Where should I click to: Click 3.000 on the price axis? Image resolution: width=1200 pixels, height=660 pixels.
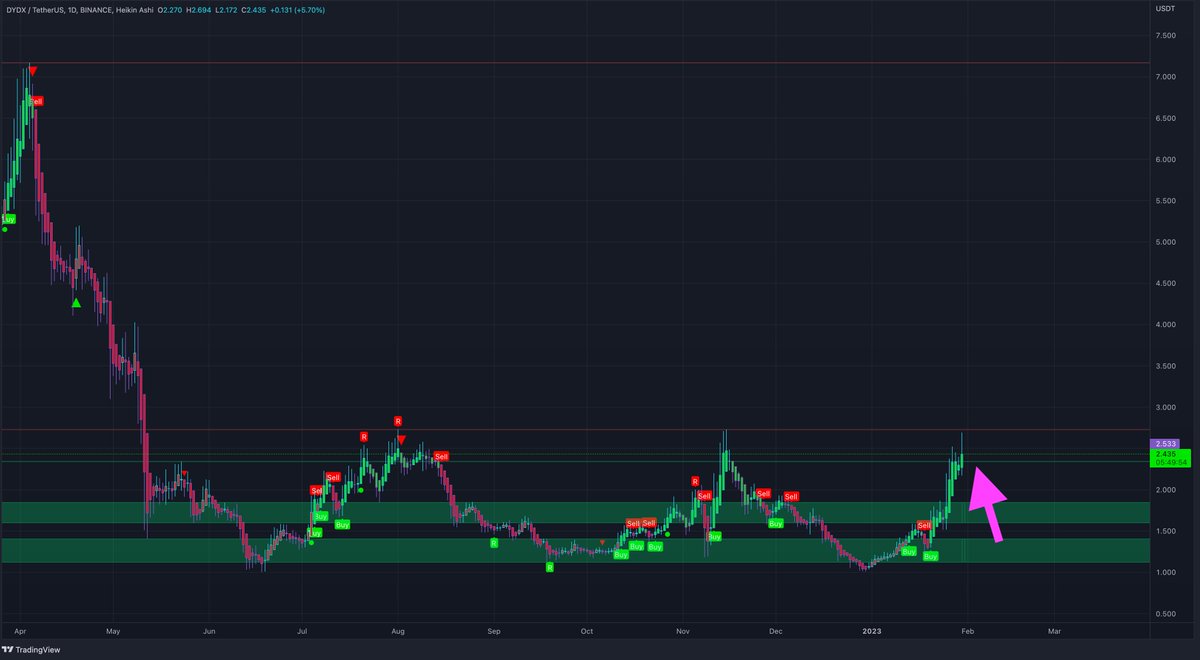1167,407
